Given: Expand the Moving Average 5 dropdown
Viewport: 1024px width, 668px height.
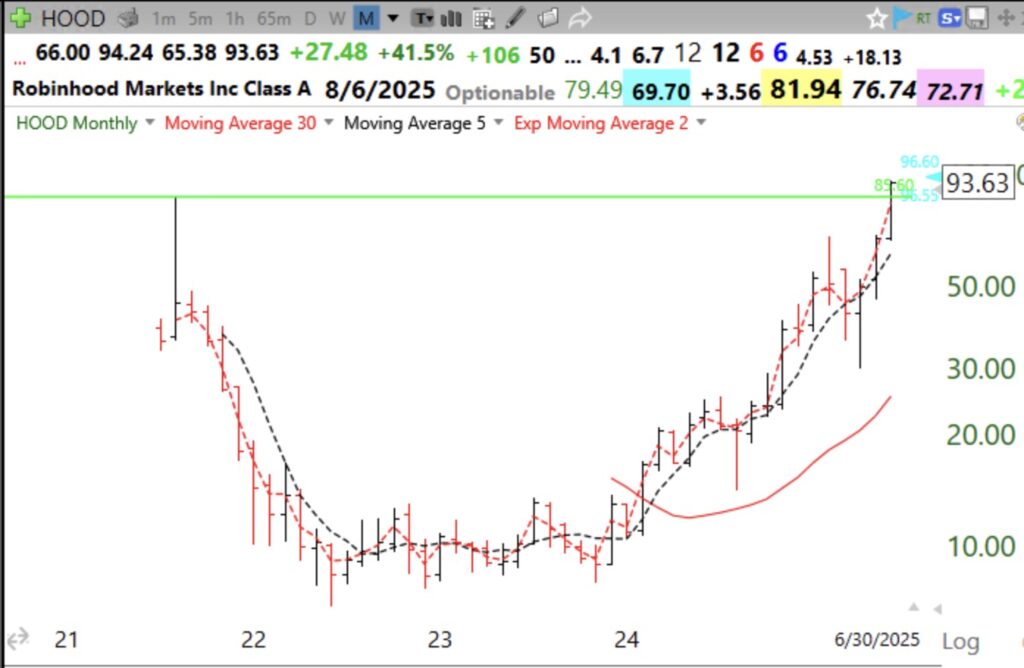Looking at the screenshot, I should coord(498,122).
